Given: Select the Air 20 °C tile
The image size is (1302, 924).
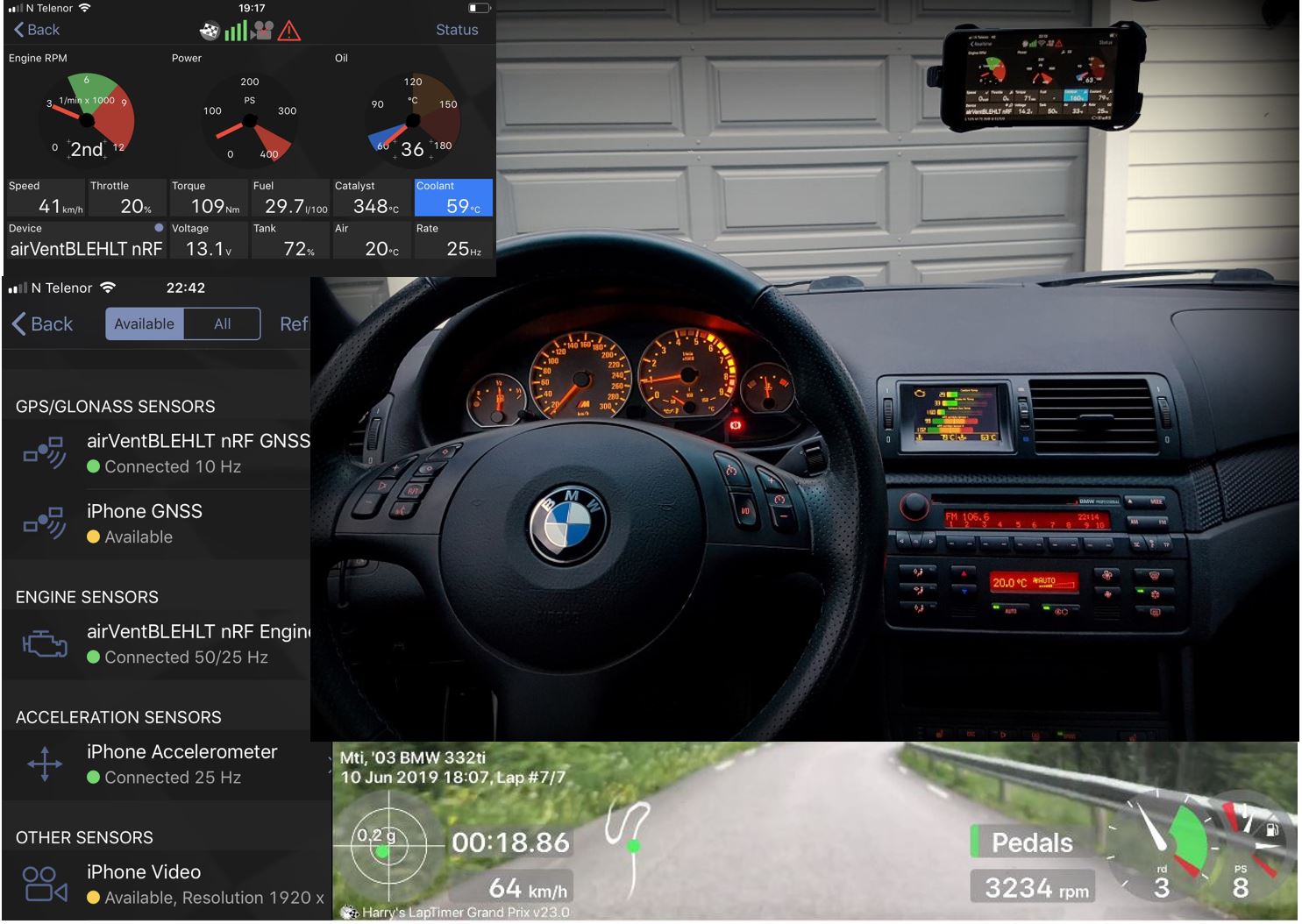Looking at the screenshot, I should (x=372, y=240).
